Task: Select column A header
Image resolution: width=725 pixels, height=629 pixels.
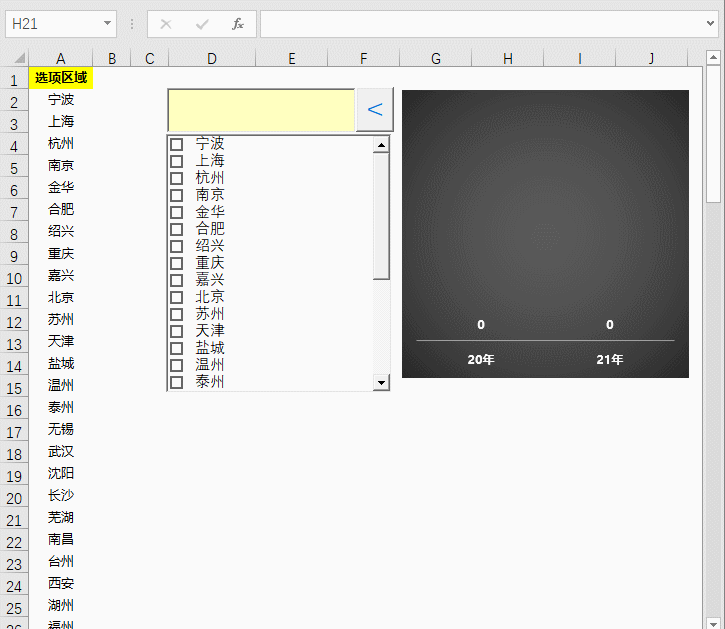Action: click(x=61, y=58)
